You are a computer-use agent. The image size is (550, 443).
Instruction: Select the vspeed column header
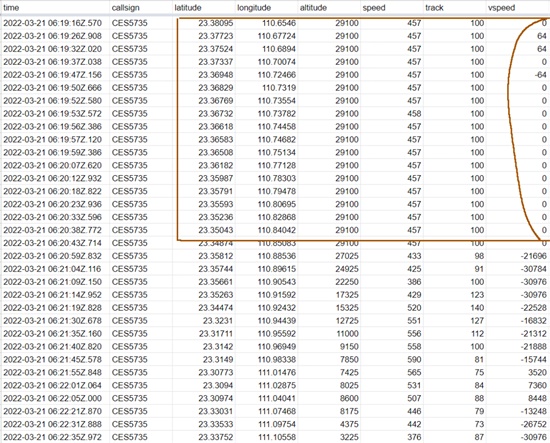pos(518,8)
